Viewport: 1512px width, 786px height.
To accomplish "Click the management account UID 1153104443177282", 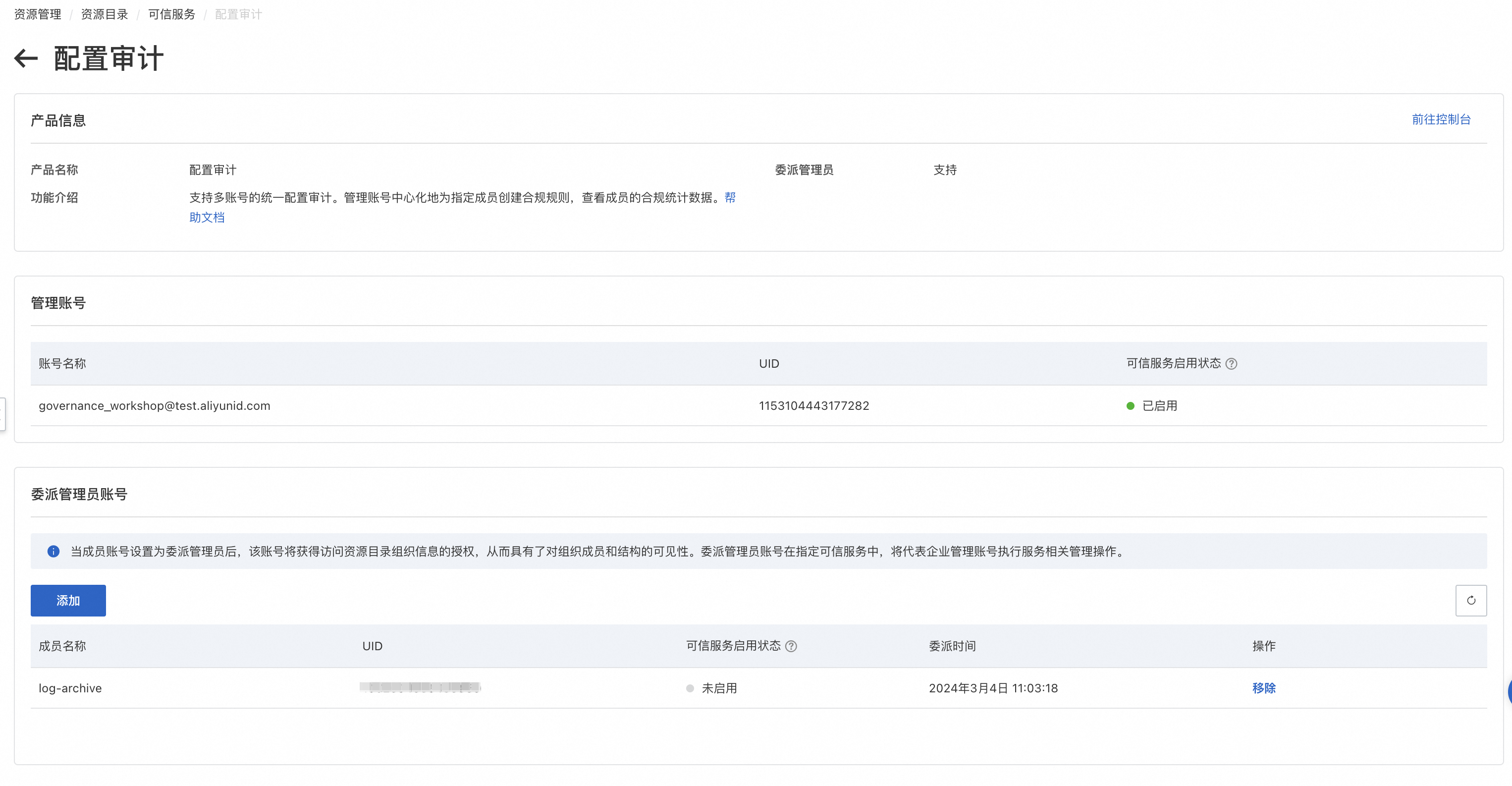I will pyautogui.click(x=813, y=405).
